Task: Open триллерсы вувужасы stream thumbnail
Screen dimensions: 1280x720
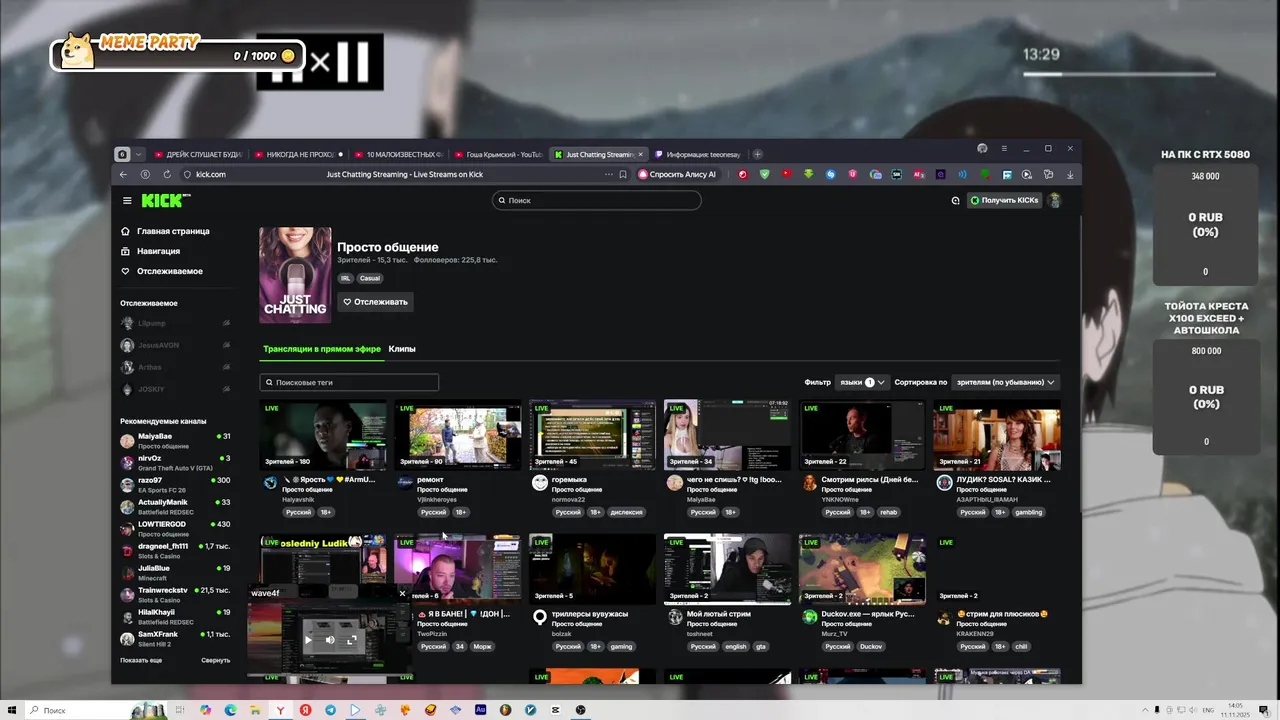Action: click(x=592, y=569)
